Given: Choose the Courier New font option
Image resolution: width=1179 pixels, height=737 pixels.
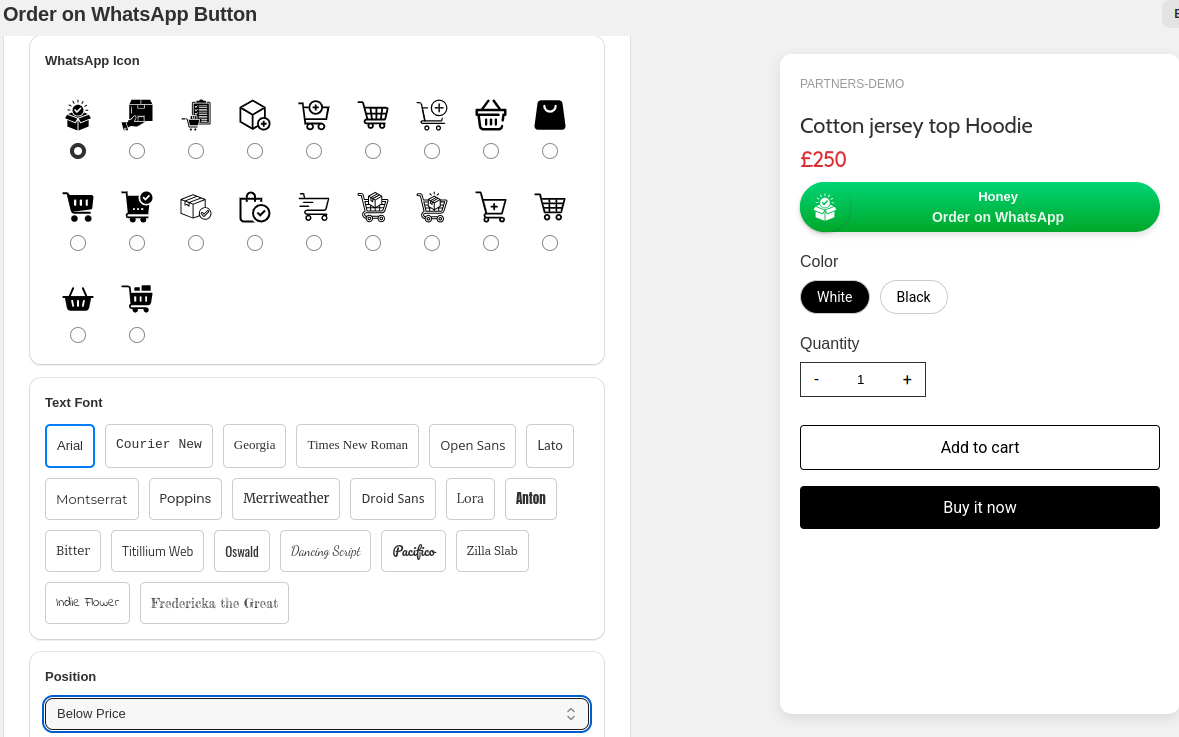Looking at the screenshot, I should 159,446.
